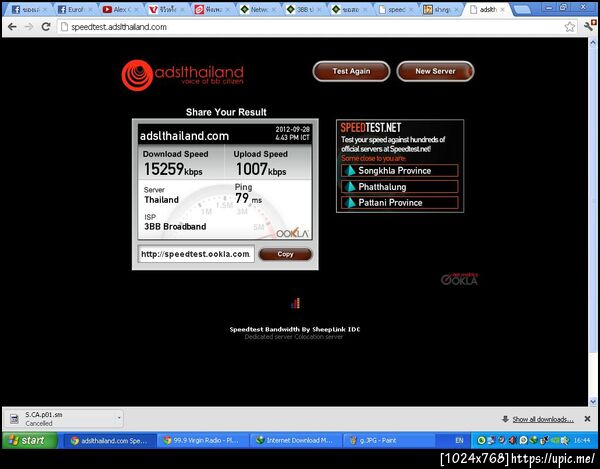Click the Ookla logo in result card
Image resolution: width=600 pixels, height=469 pixels.
click(x=292, y=233)
